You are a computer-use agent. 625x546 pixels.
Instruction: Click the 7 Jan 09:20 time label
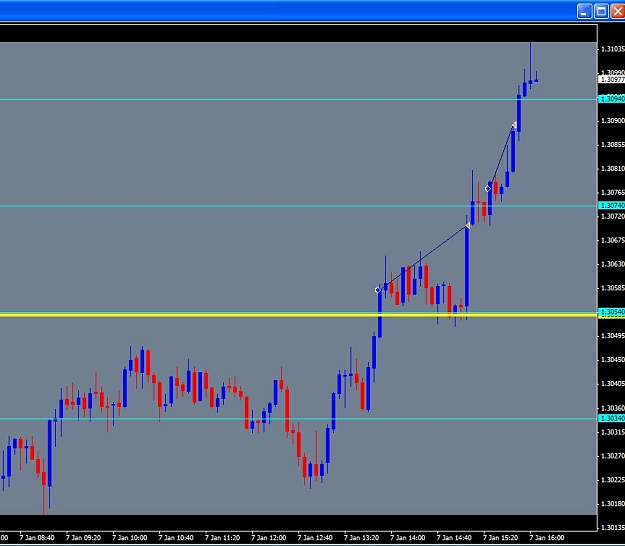click(83, 538)
